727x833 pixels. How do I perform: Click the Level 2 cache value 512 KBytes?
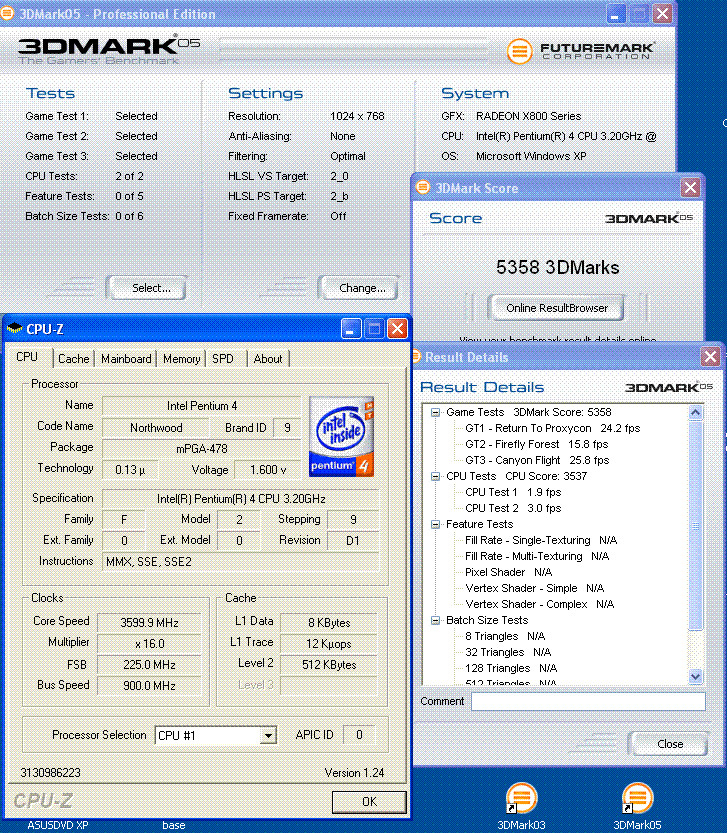tap(329, 665)
